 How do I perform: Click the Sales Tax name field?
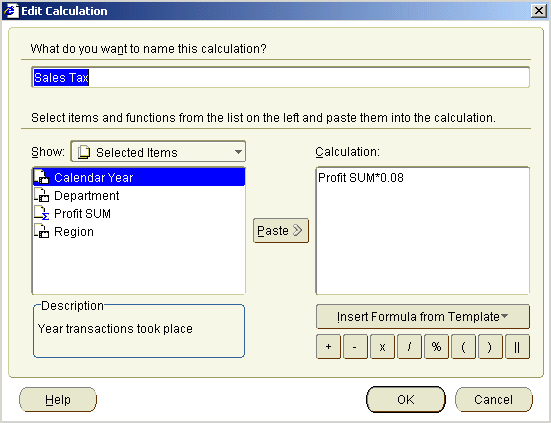tap(280, 77)
